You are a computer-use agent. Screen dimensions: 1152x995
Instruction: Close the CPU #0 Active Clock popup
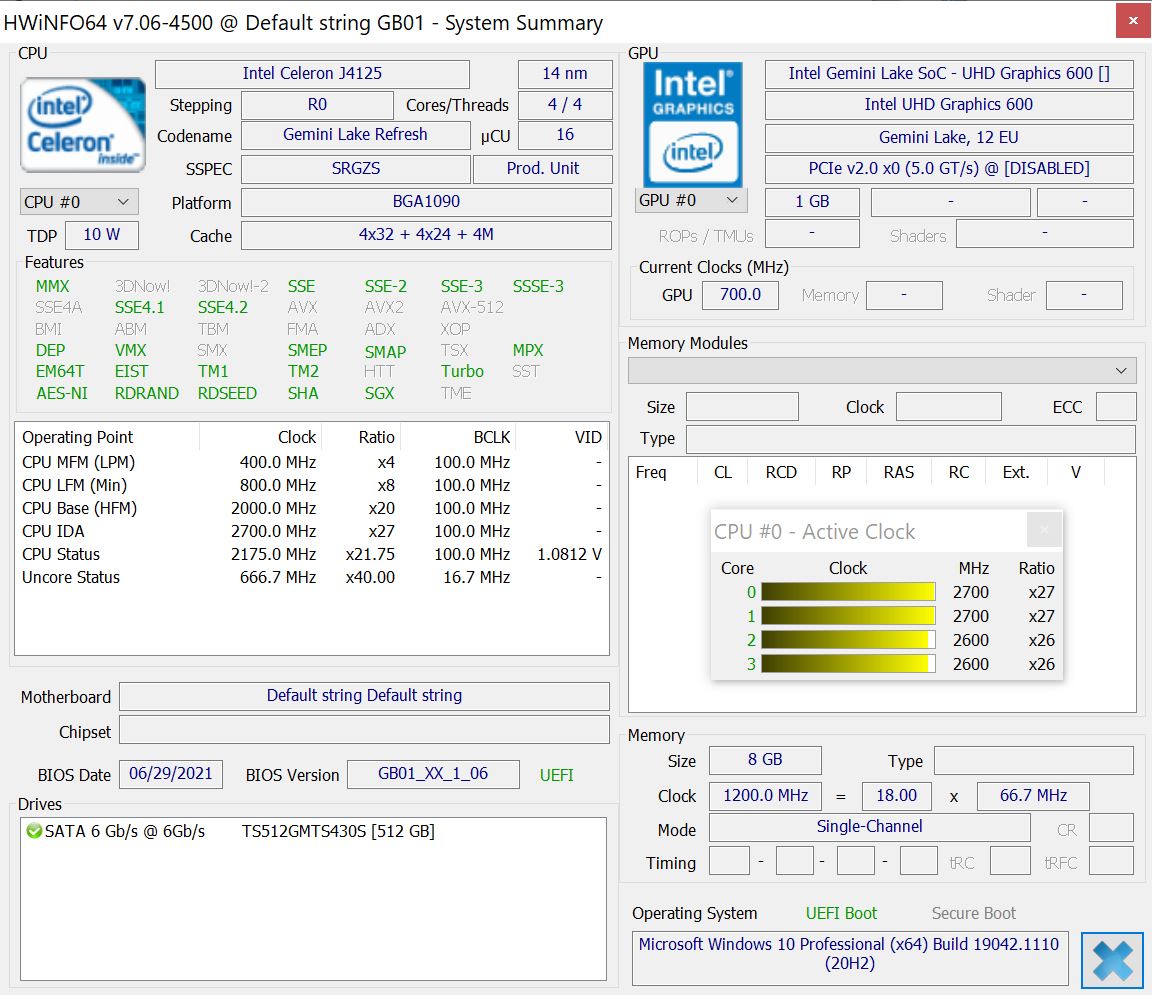(x=1044, y=530)
